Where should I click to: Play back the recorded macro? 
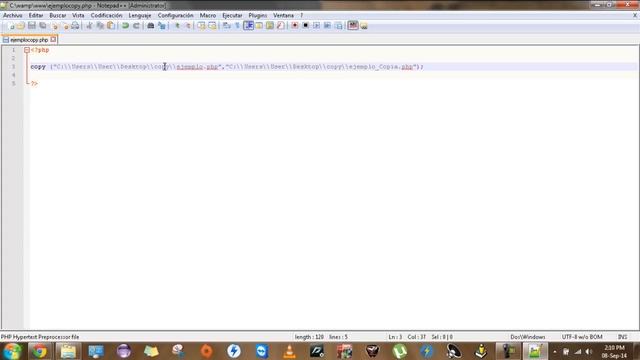(x=316, y=26)
